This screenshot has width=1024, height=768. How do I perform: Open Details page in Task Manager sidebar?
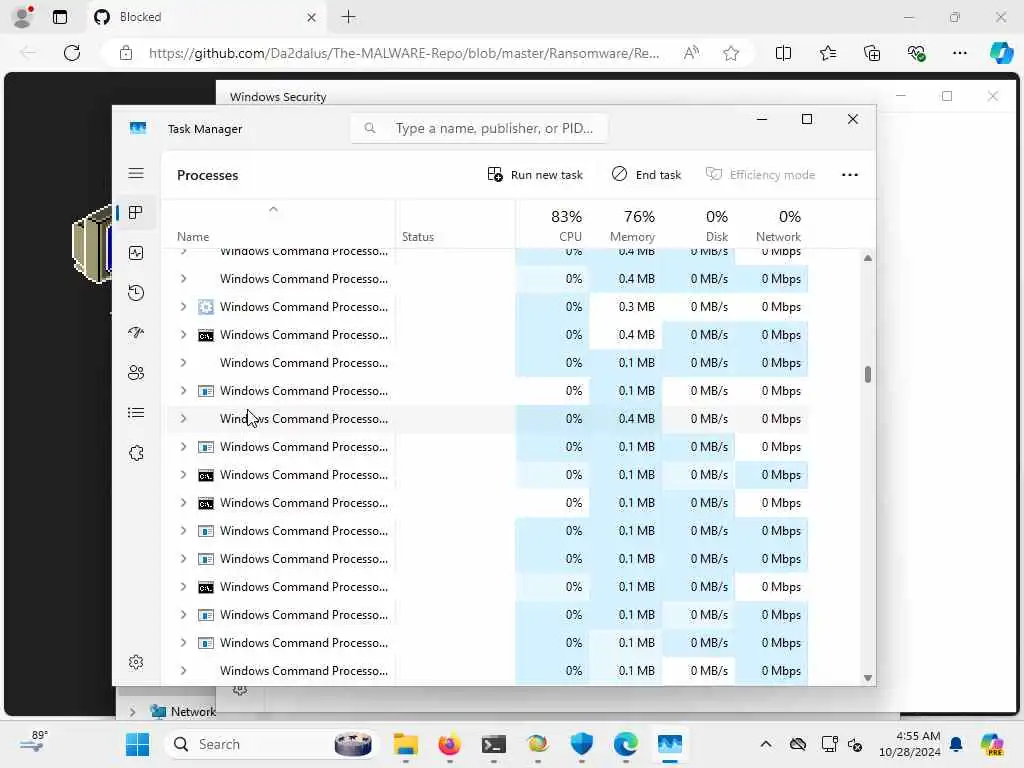(x=136, y=413)
